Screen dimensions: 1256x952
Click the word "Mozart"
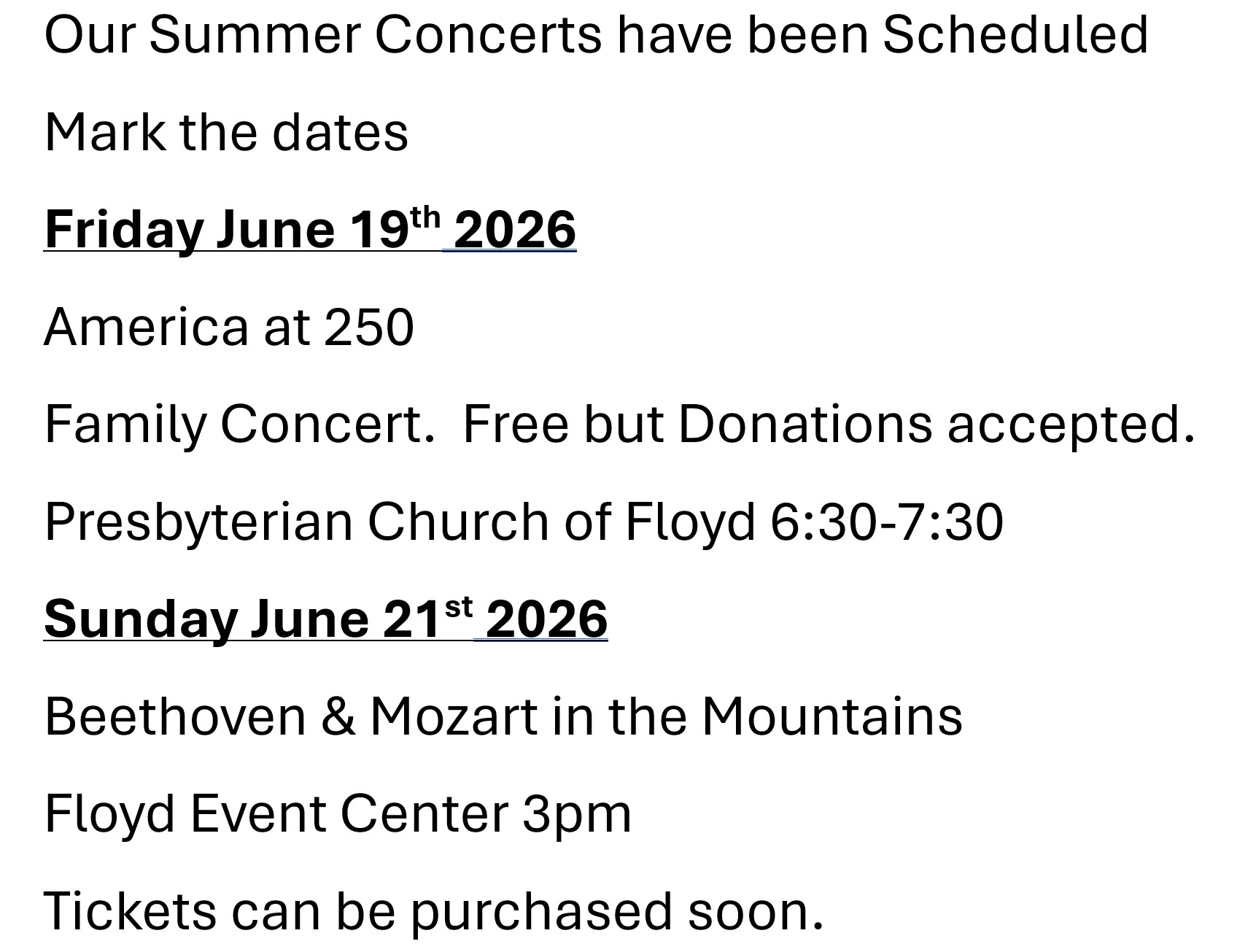(x=454, y=716)
